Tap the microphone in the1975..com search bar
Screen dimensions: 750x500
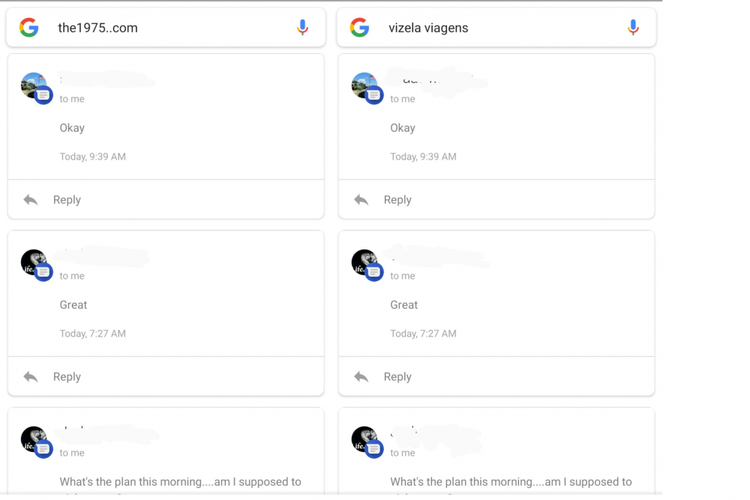coord(302,27)
